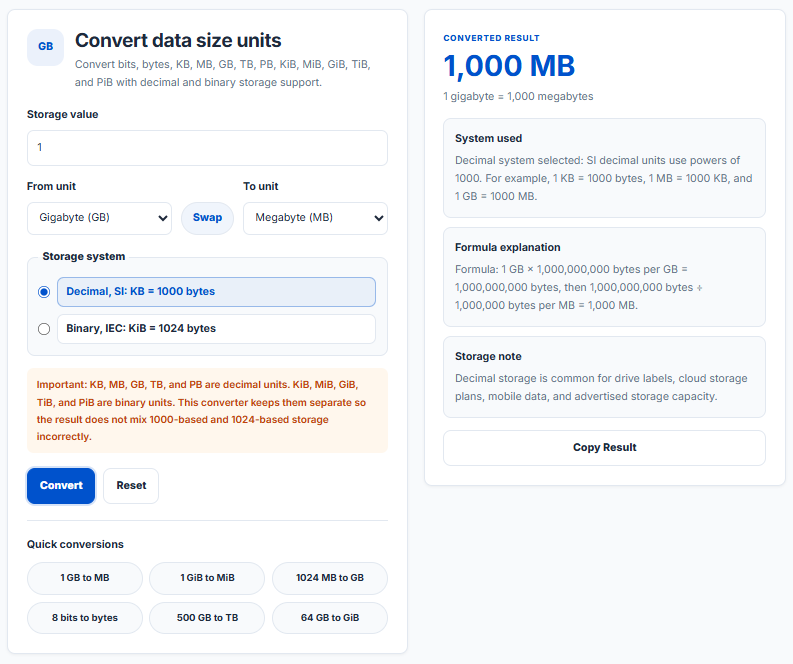Copy the converted result

click(x=604, y=448)
